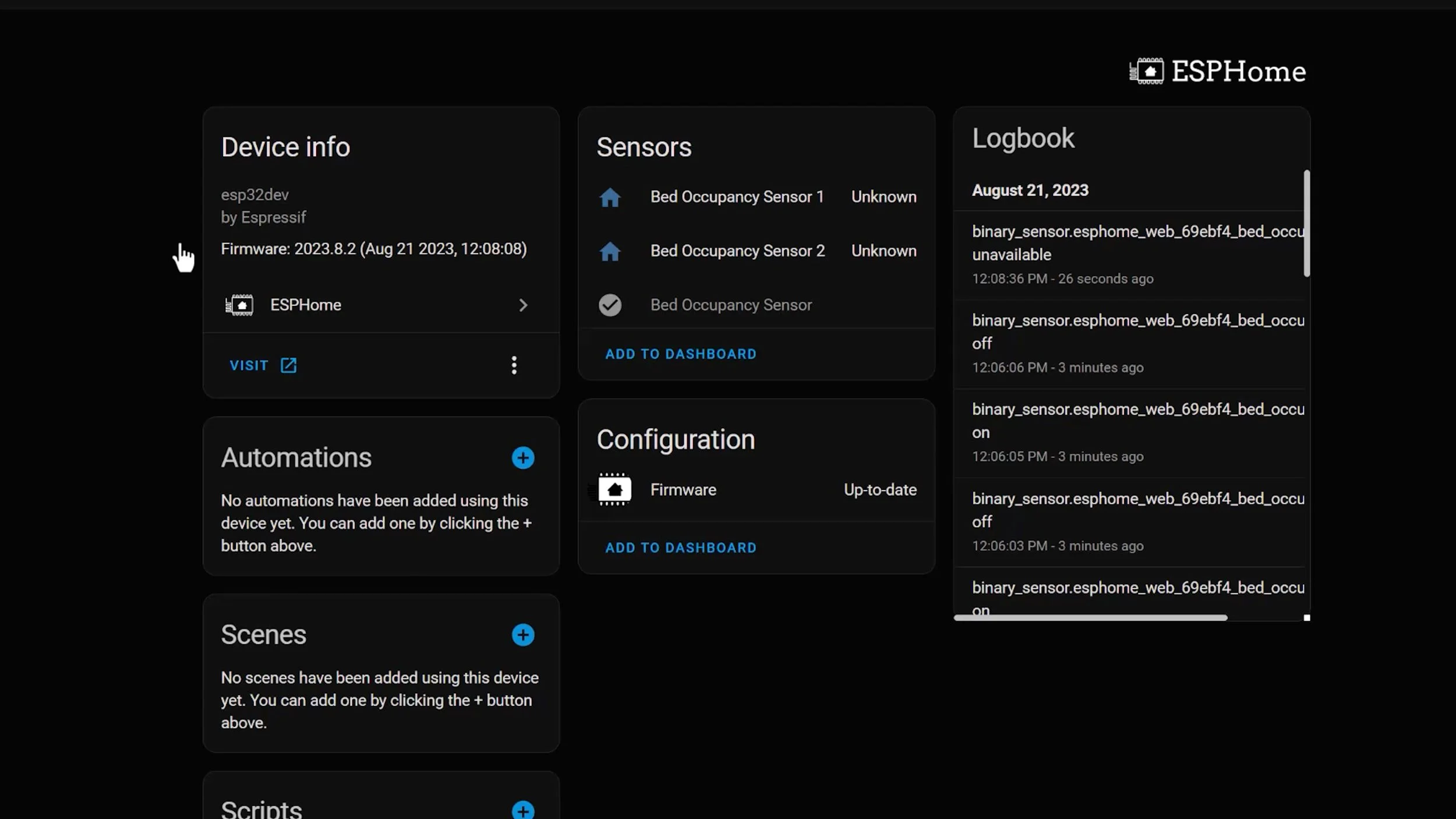Click the Bed Occupancy Sensor 1 home icon
The image size is (1456, 819).
(x=610, y=197)
